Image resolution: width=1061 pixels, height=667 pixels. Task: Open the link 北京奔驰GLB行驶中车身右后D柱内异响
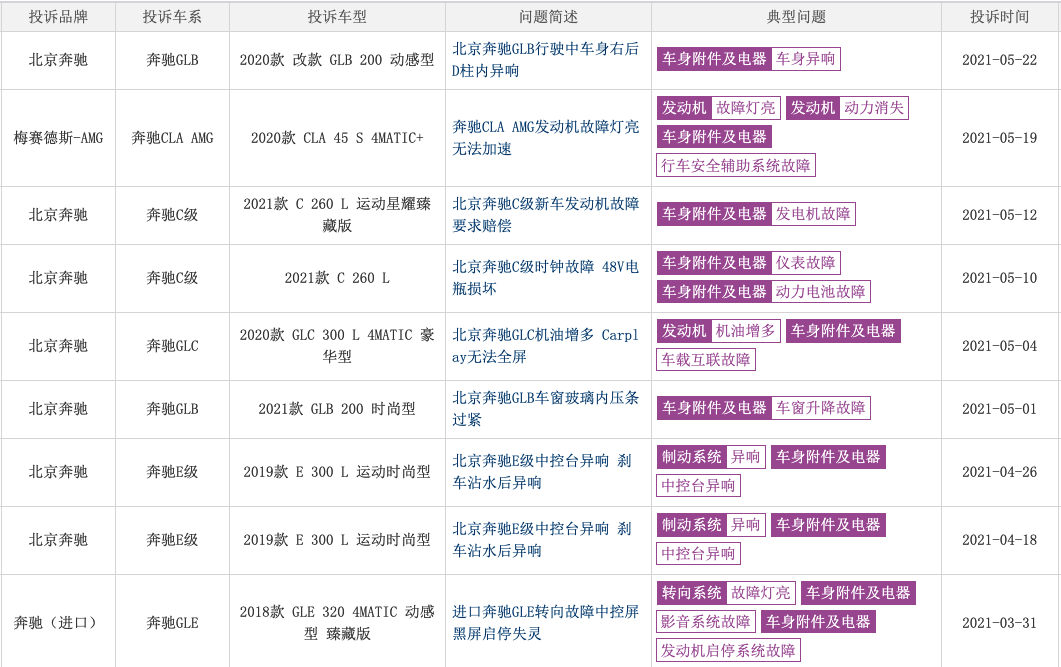click(x=545, y=60)
